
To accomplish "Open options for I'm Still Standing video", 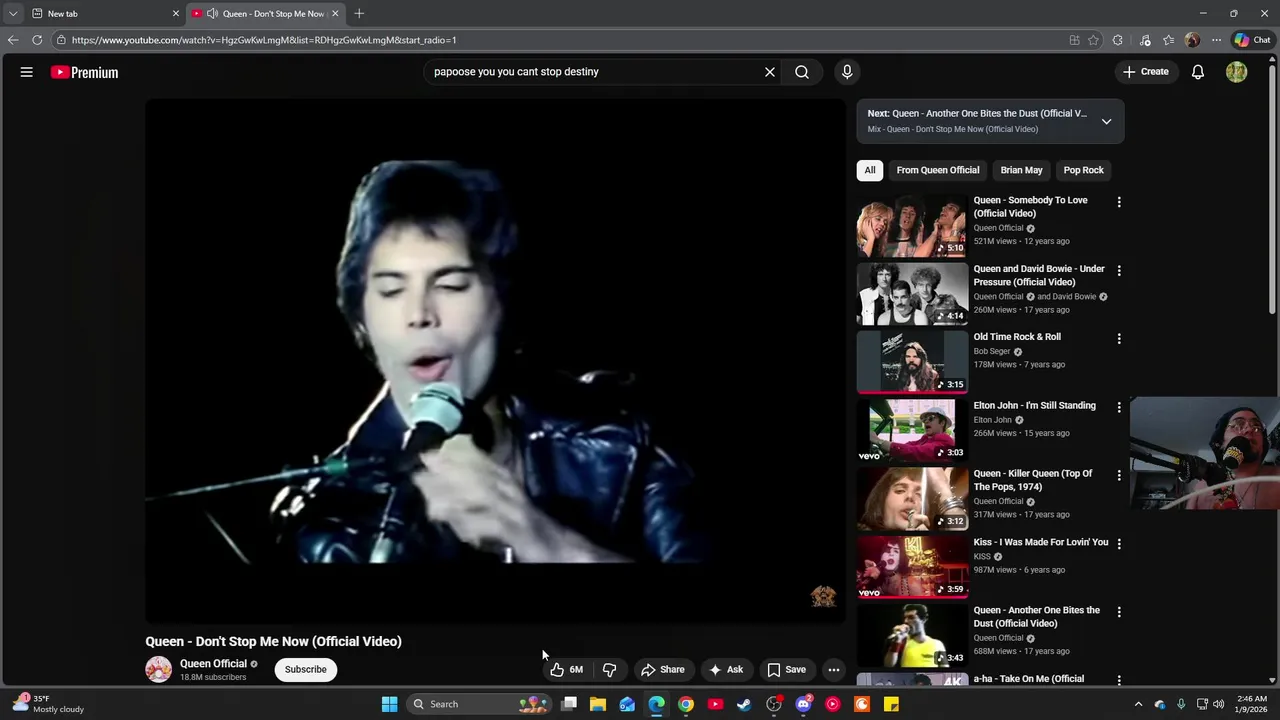I will (1119, 407).
